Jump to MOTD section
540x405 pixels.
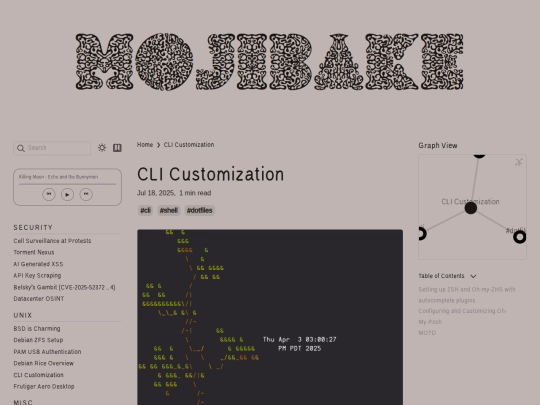[x=427, y=333]
